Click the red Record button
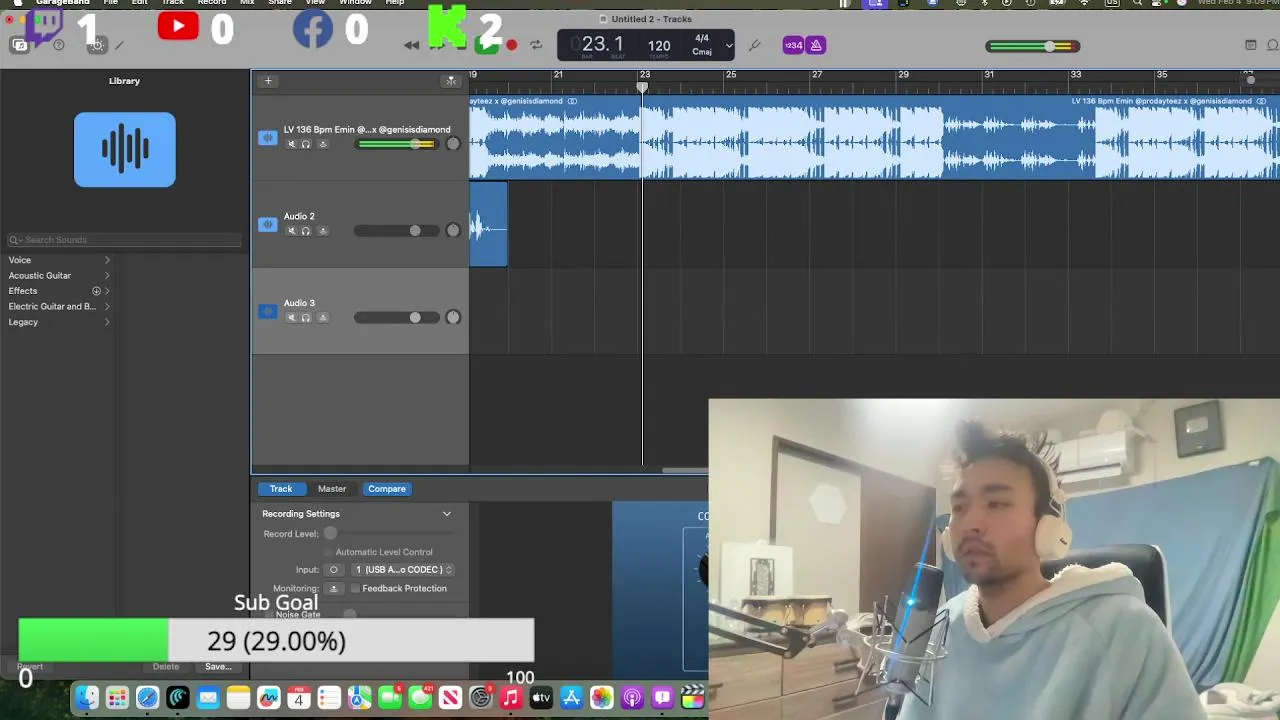Screen dimensions: 1280x720 512,45
